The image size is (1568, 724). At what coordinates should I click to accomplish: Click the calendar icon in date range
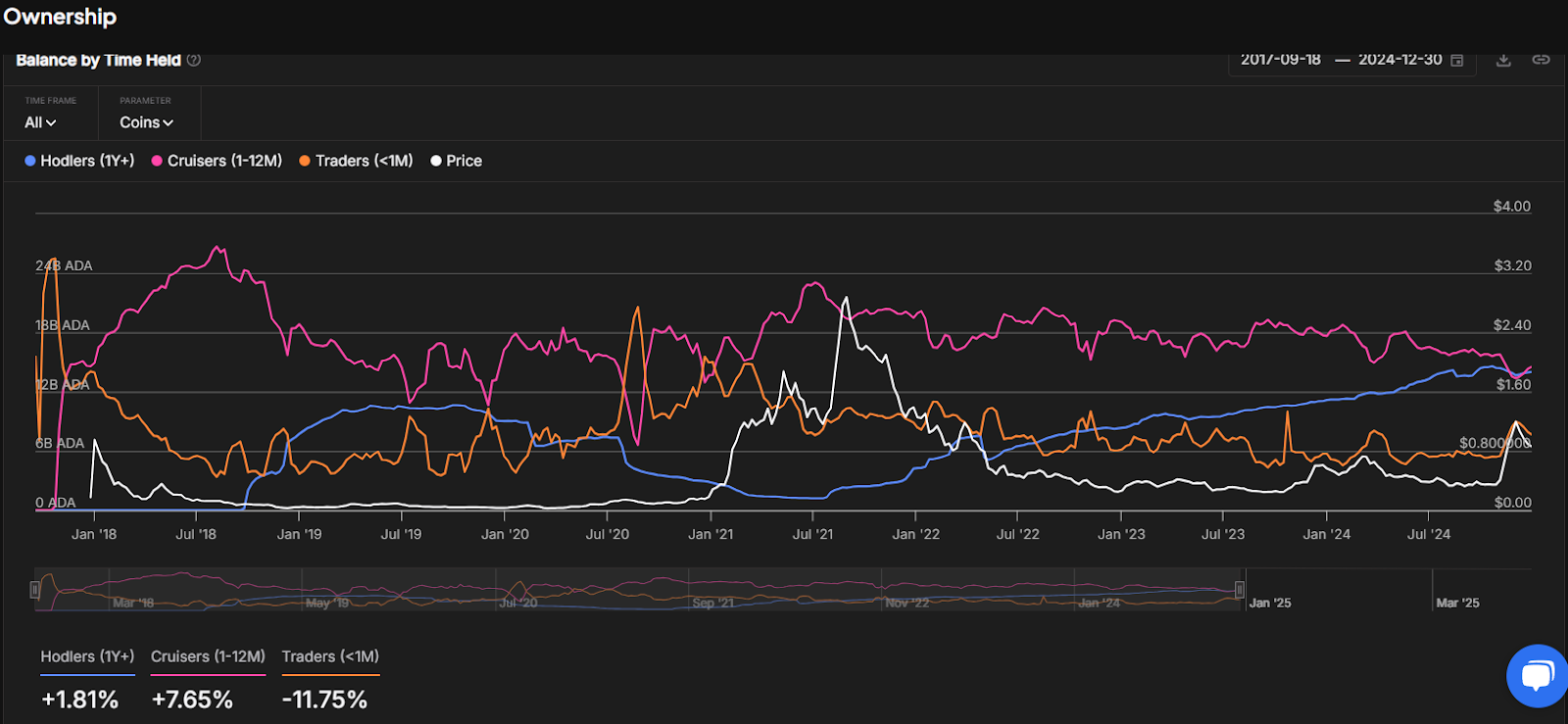[1457, 60]
